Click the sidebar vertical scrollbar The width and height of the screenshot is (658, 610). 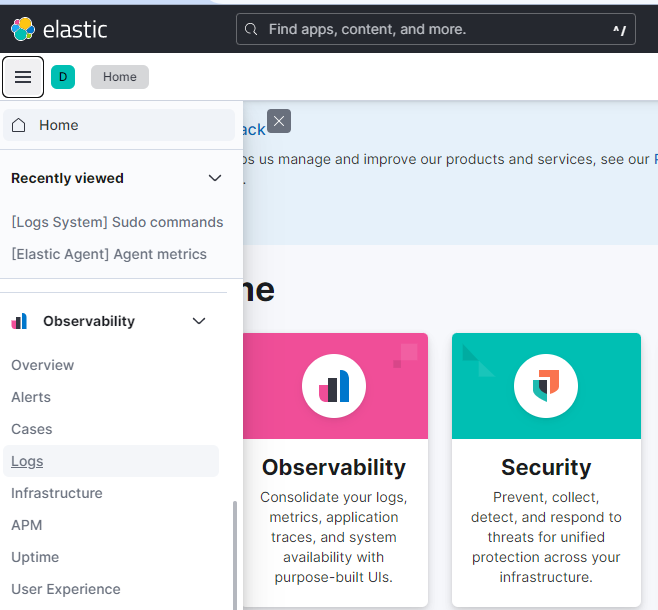235,555
